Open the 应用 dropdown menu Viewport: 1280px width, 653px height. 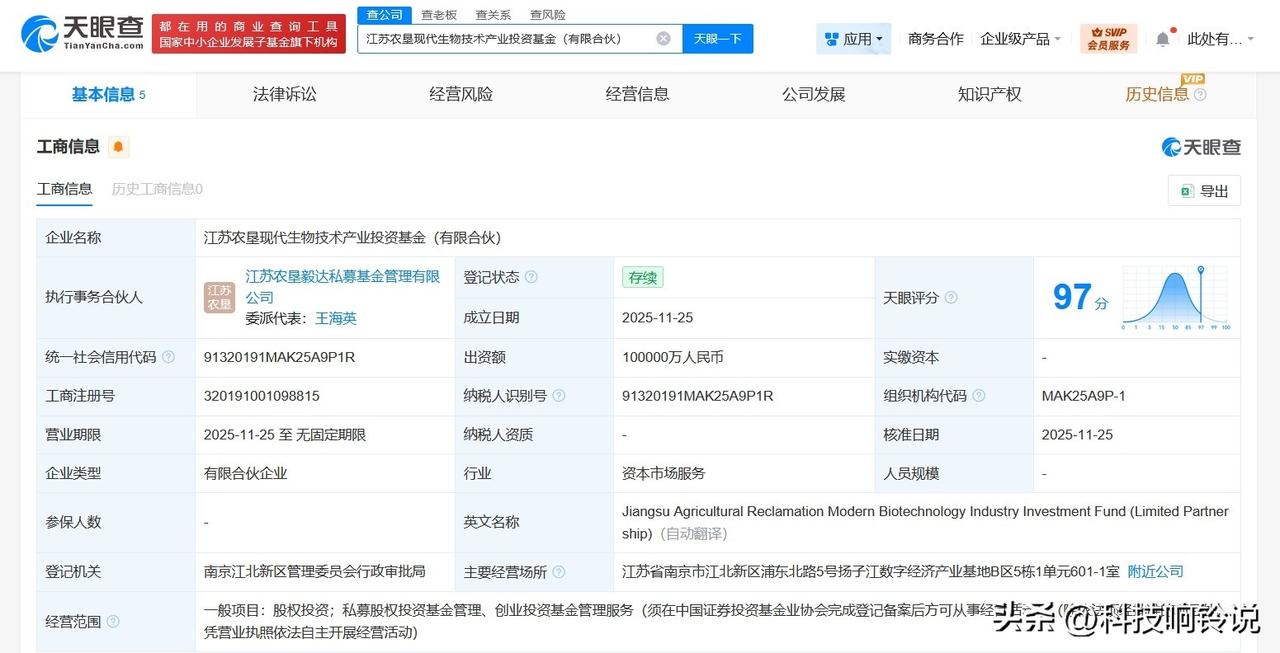[x=853, y=39]
